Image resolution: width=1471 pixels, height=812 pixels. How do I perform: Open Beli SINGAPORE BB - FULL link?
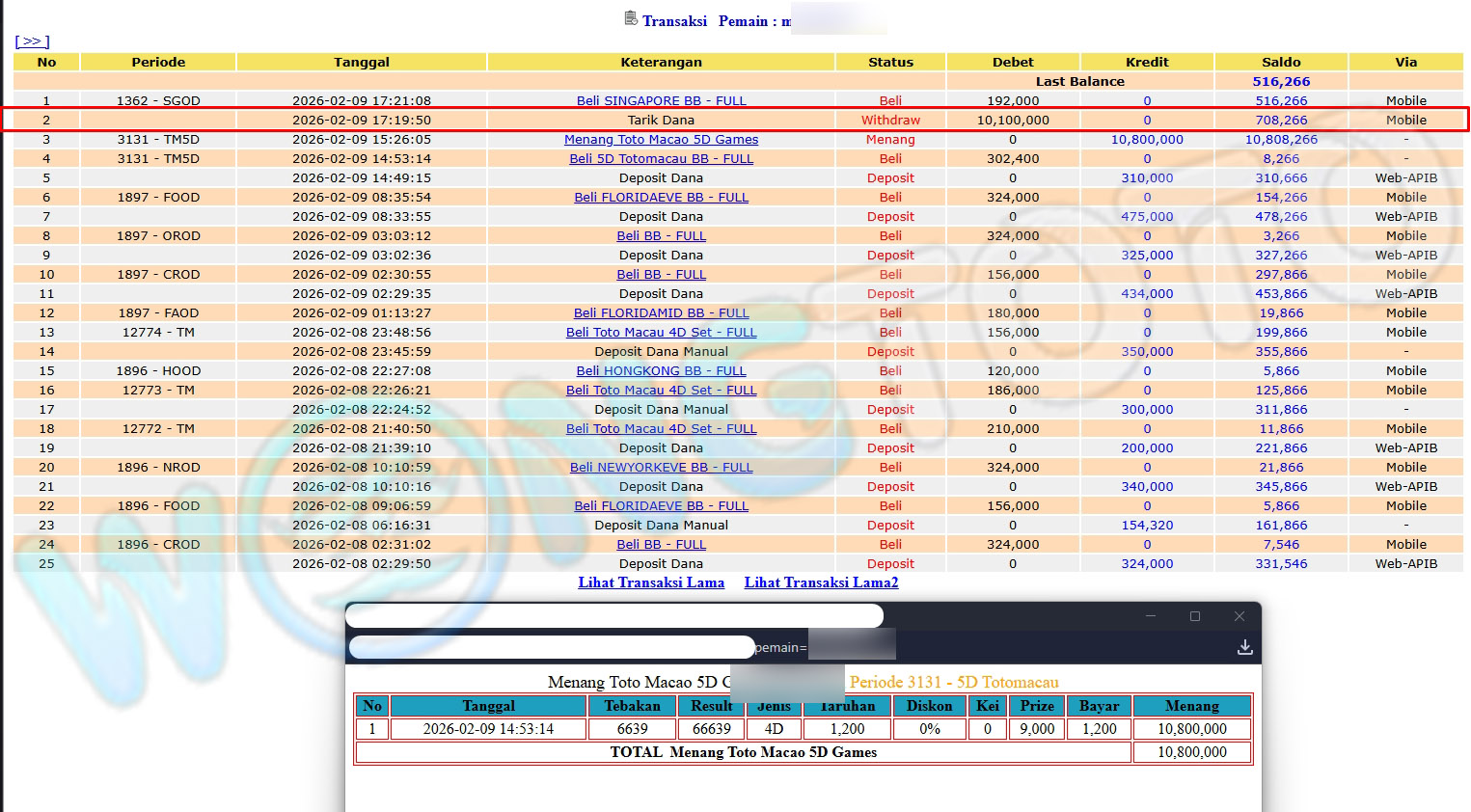pyautogui.click(x=661, y=101)
